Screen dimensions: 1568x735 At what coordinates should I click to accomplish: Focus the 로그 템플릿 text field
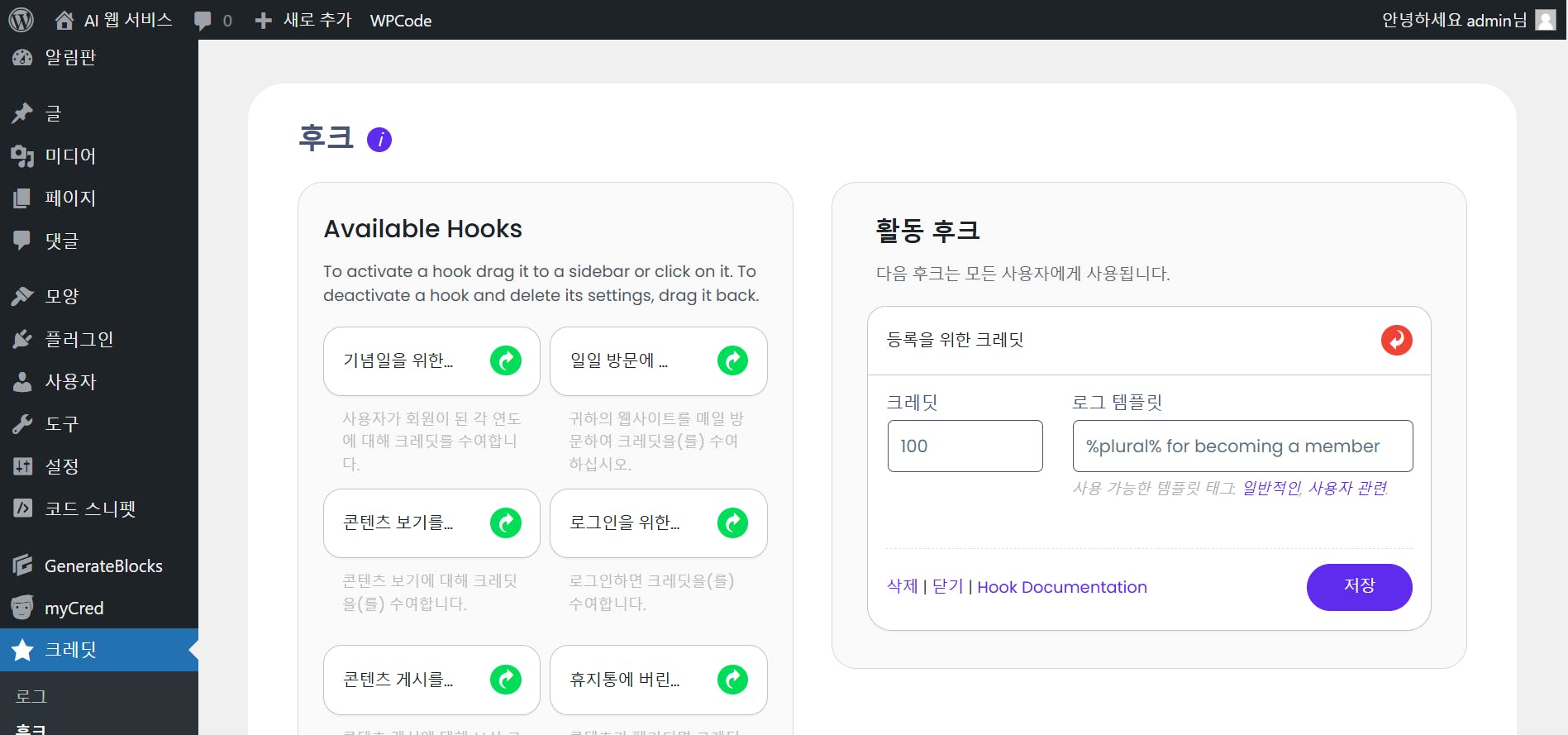coord(1243,446)
